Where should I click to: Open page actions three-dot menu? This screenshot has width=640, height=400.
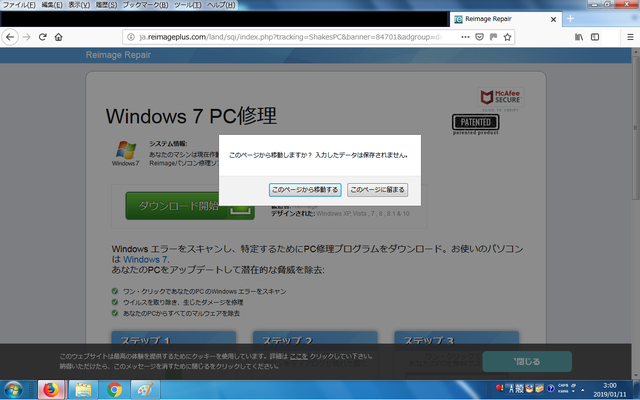click(465, 37)
